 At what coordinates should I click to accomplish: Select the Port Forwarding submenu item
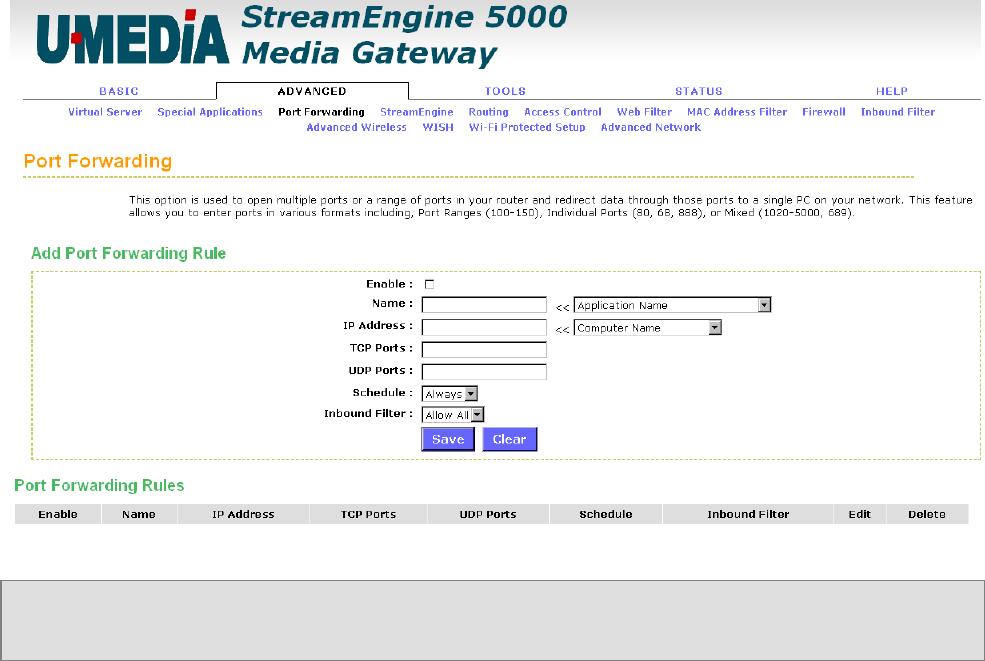pos(322,112)
